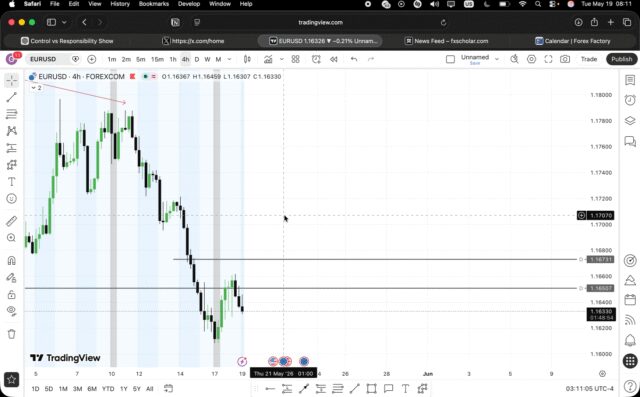Viewport: 640px width, 397px height.
Task: Take a chart snapshot with camera
Action: pos(565,59)
